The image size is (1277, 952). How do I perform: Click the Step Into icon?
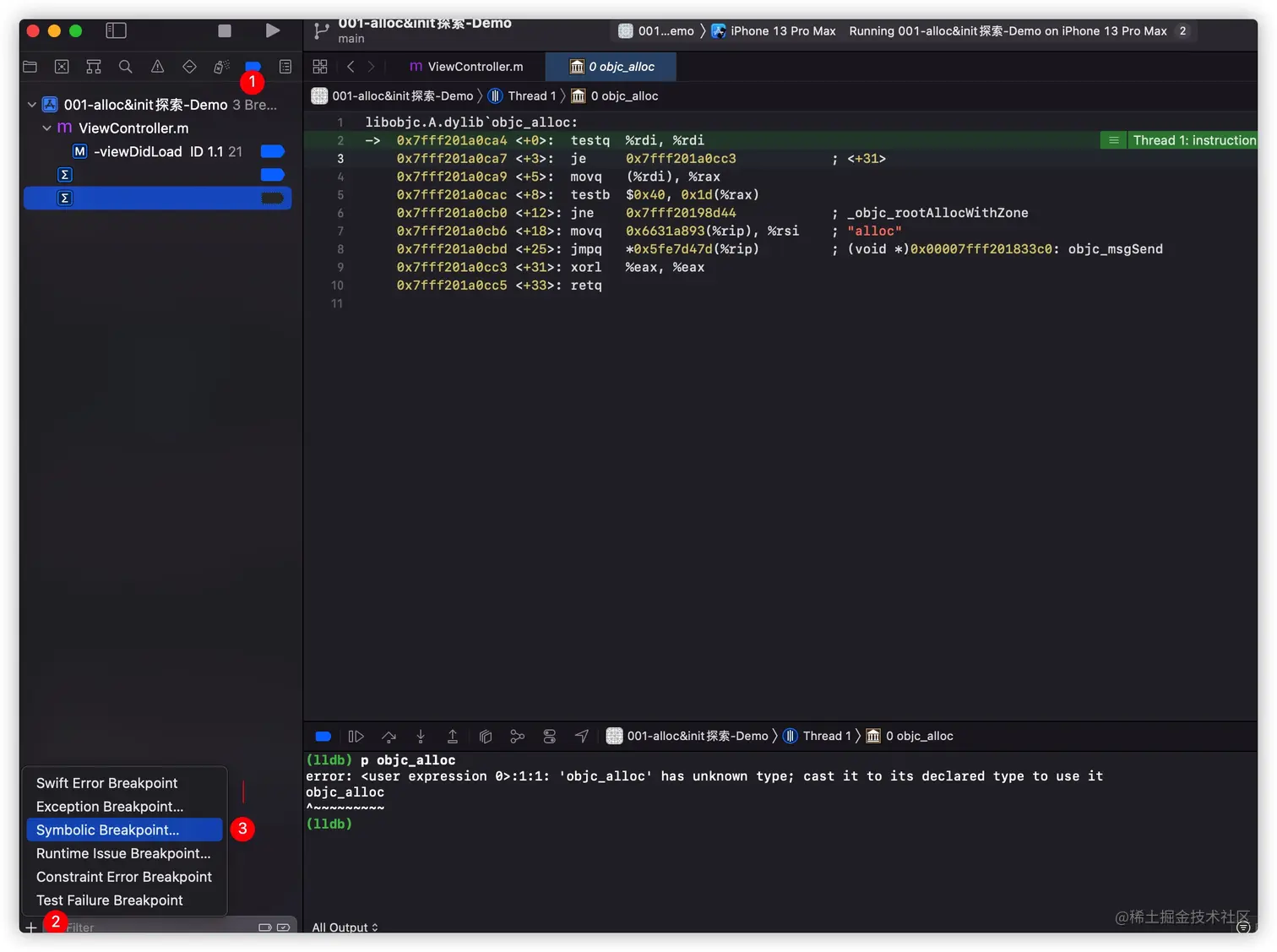click(421, 737)
